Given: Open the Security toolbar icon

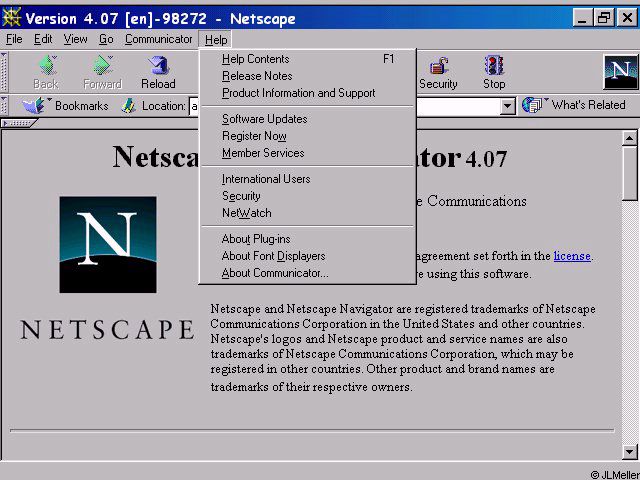Looking at the screenshot, I should tap(438, 66).
